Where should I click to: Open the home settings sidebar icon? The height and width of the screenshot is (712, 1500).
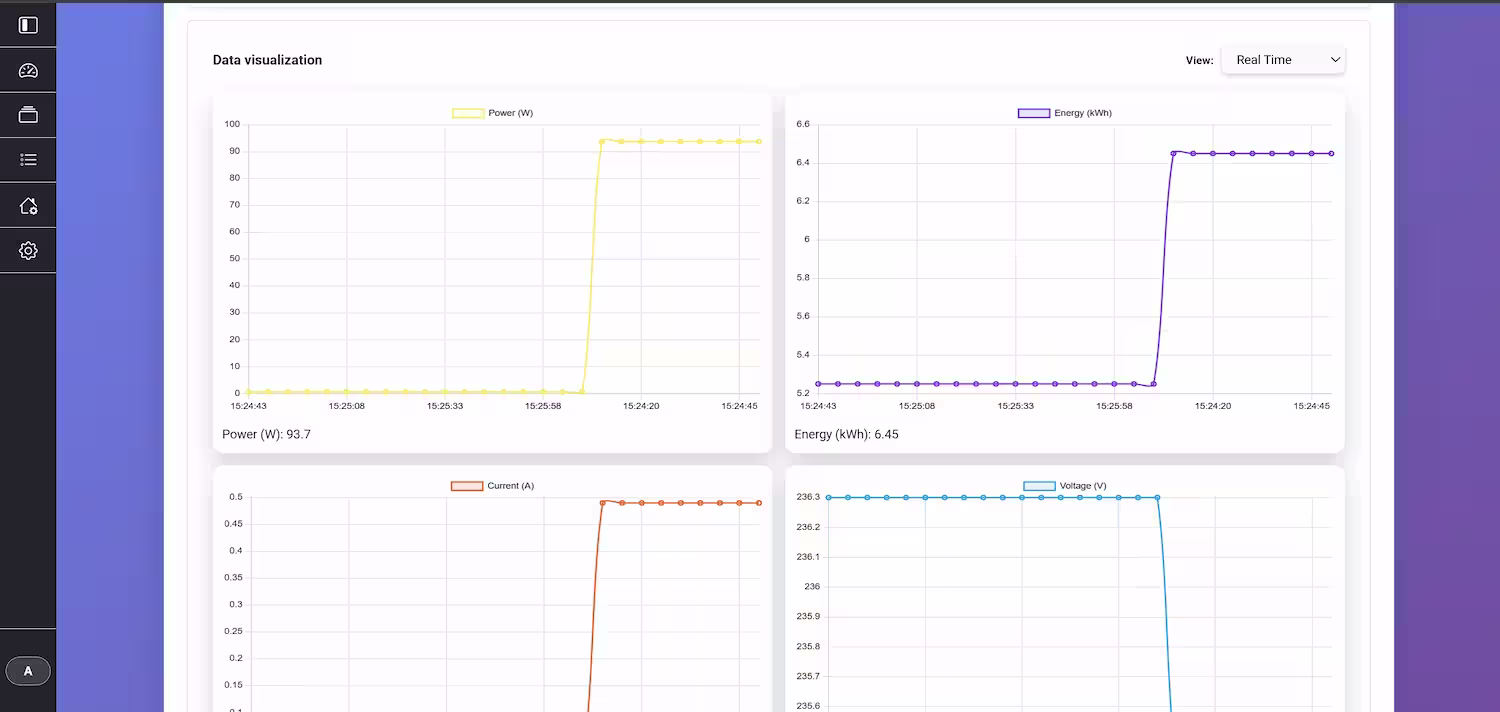(28, 206)
